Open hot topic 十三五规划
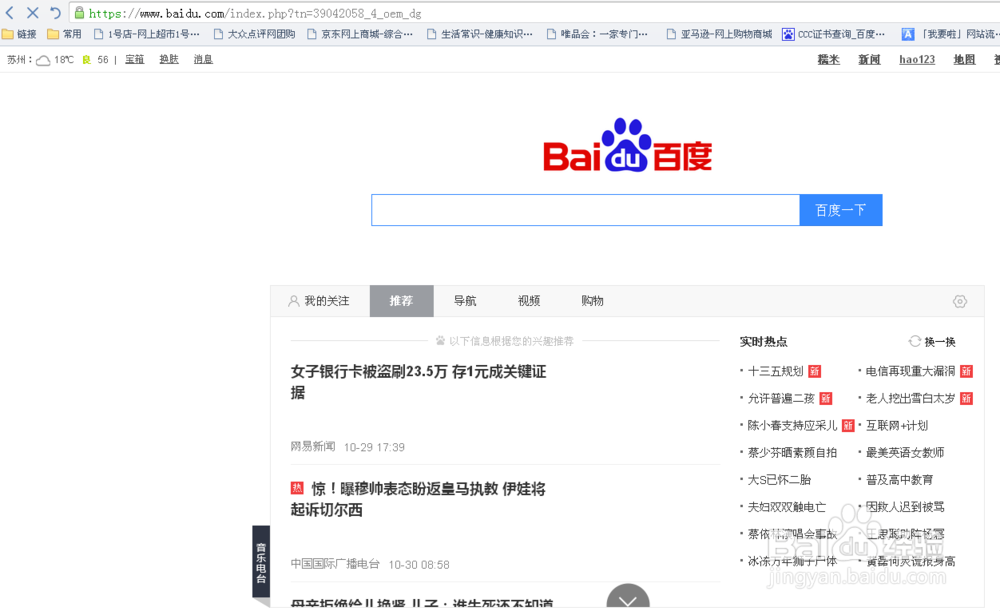 point(776,371)
